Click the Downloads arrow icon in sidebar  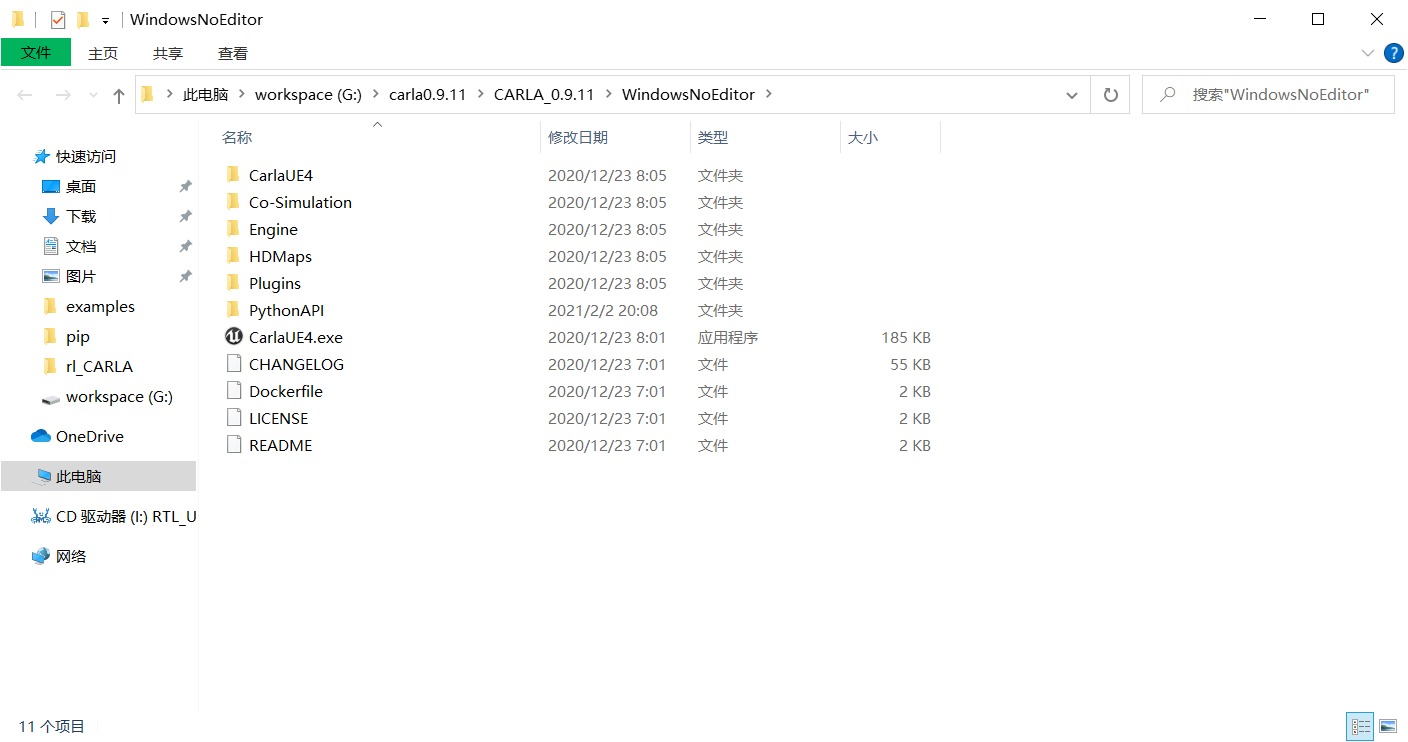[x=51, y=216]
